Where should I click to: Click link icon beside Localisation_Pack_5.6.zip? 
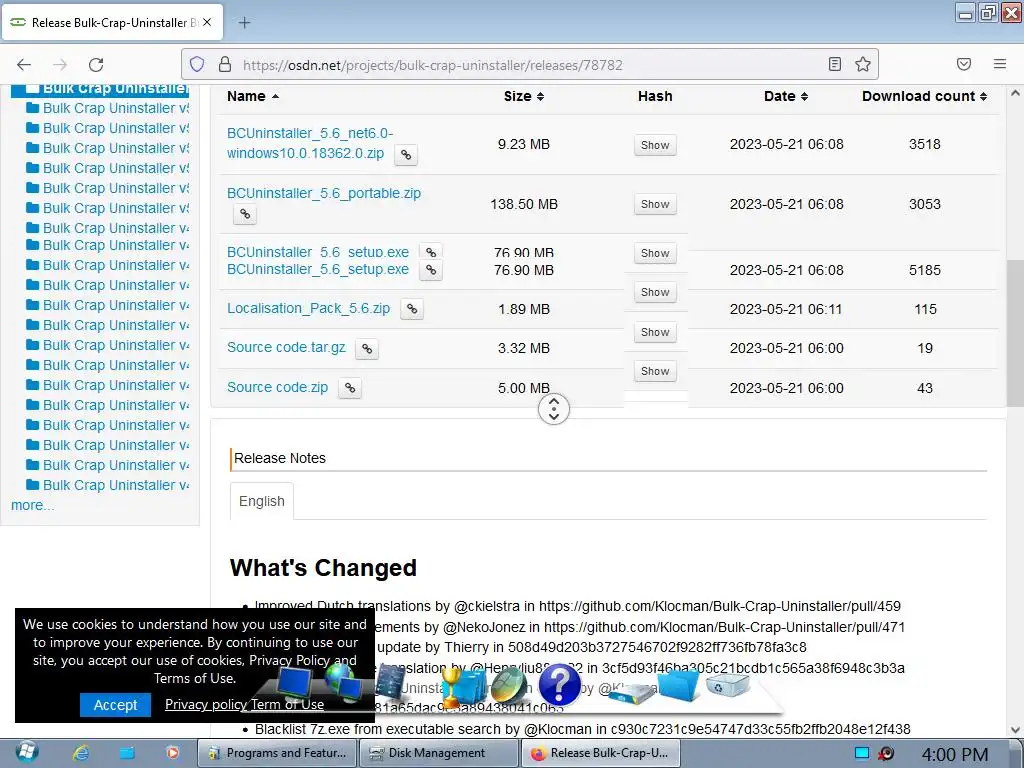[412, 309]
